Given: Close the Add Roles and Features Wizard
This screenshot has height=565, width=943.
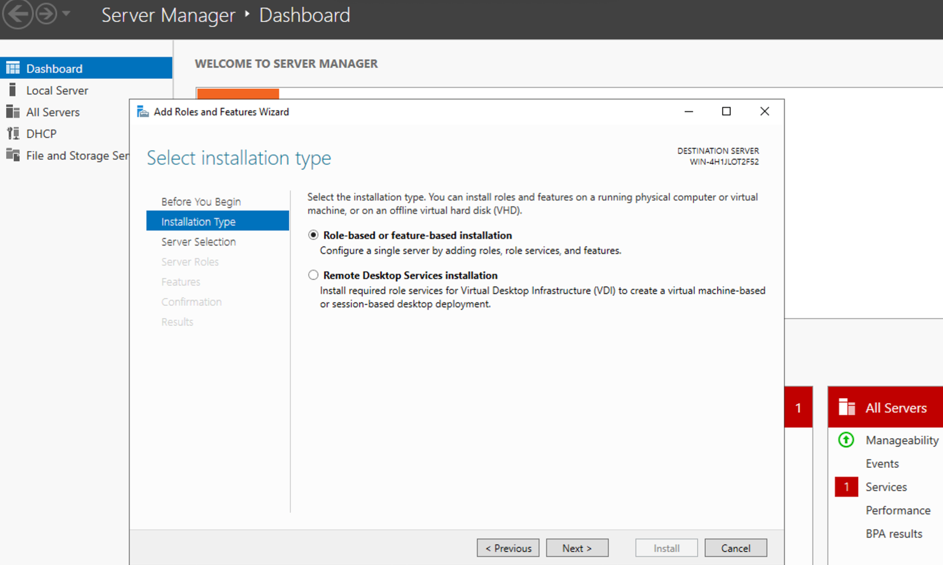Looking at the screenshot, I should (764, 111).
